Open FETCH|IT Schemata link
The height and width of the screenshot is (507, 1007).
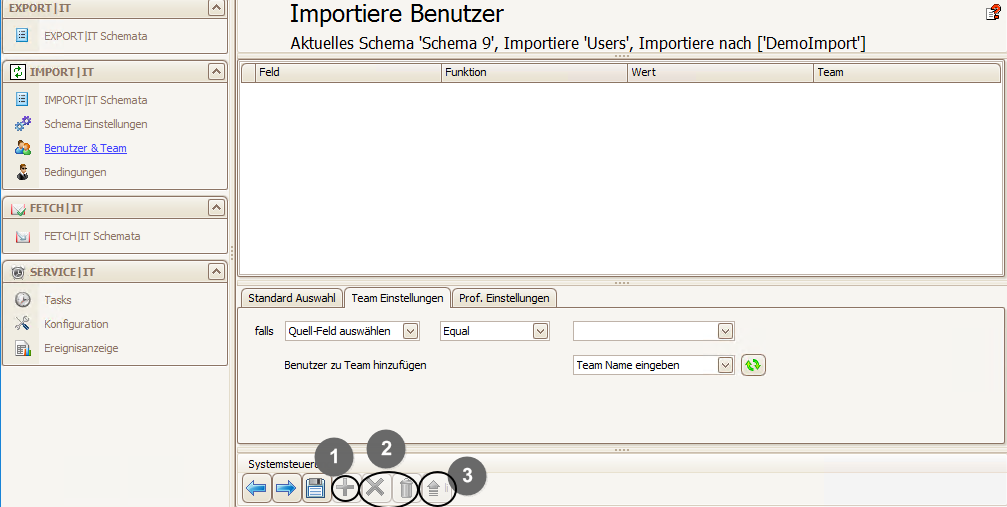(x=92, y=236)
